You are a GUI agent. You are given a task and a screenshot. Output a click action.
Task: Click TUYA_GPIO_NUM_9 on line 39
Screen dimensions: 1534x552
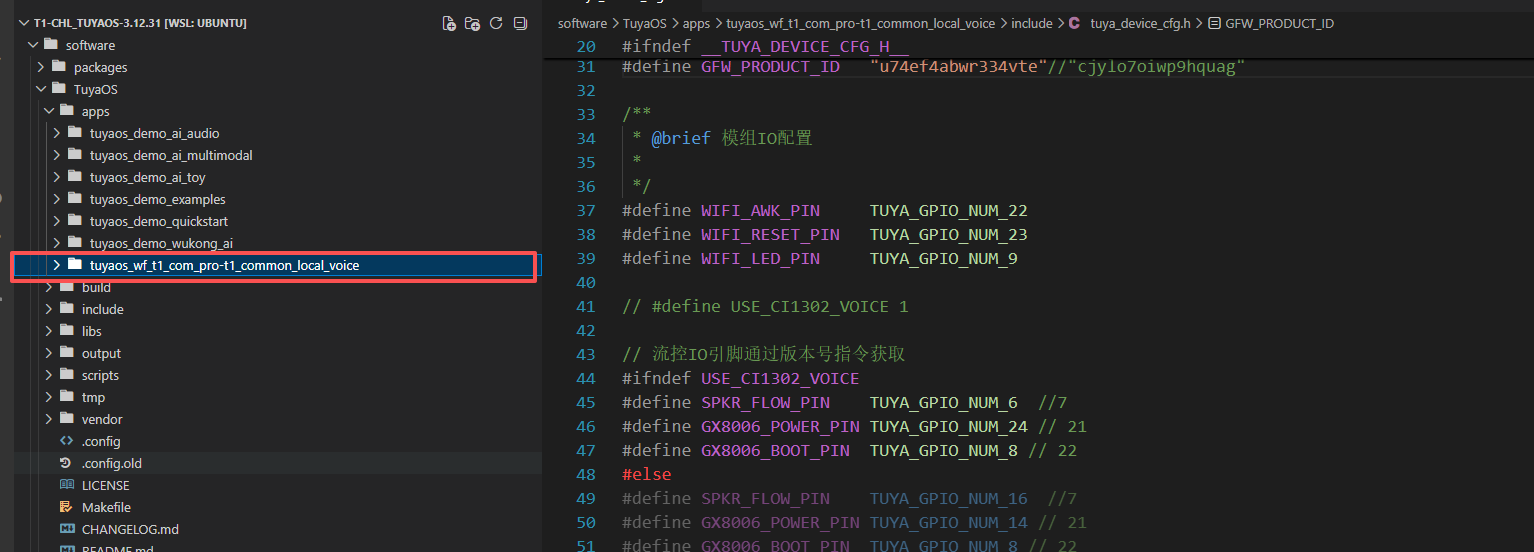pyautogui.click(x=944, y=258)
